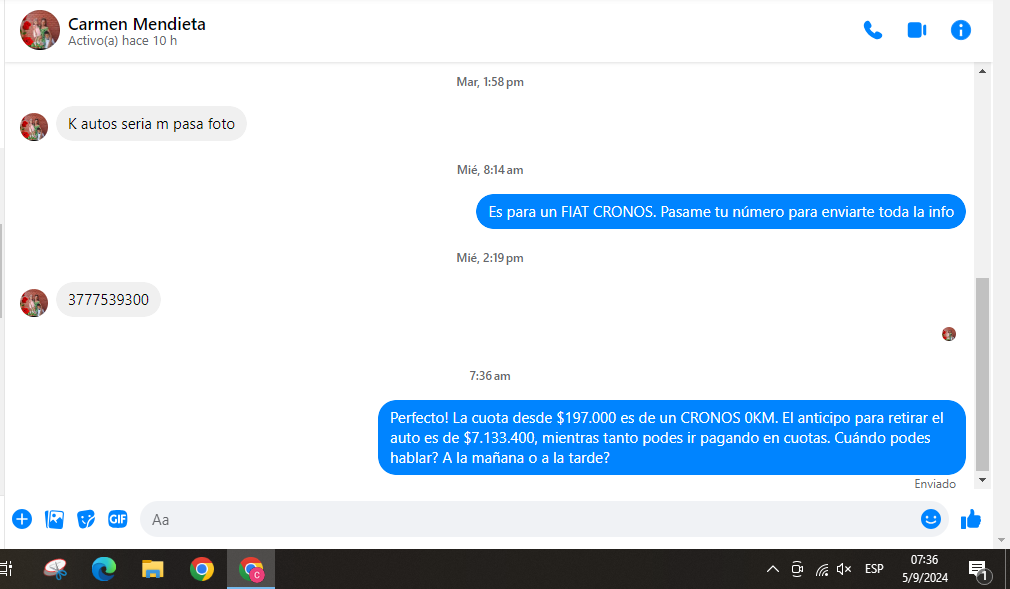This screenshot has width=1010, height=589.
Task: Open the notification center icon
Action: tap(979, 570)
